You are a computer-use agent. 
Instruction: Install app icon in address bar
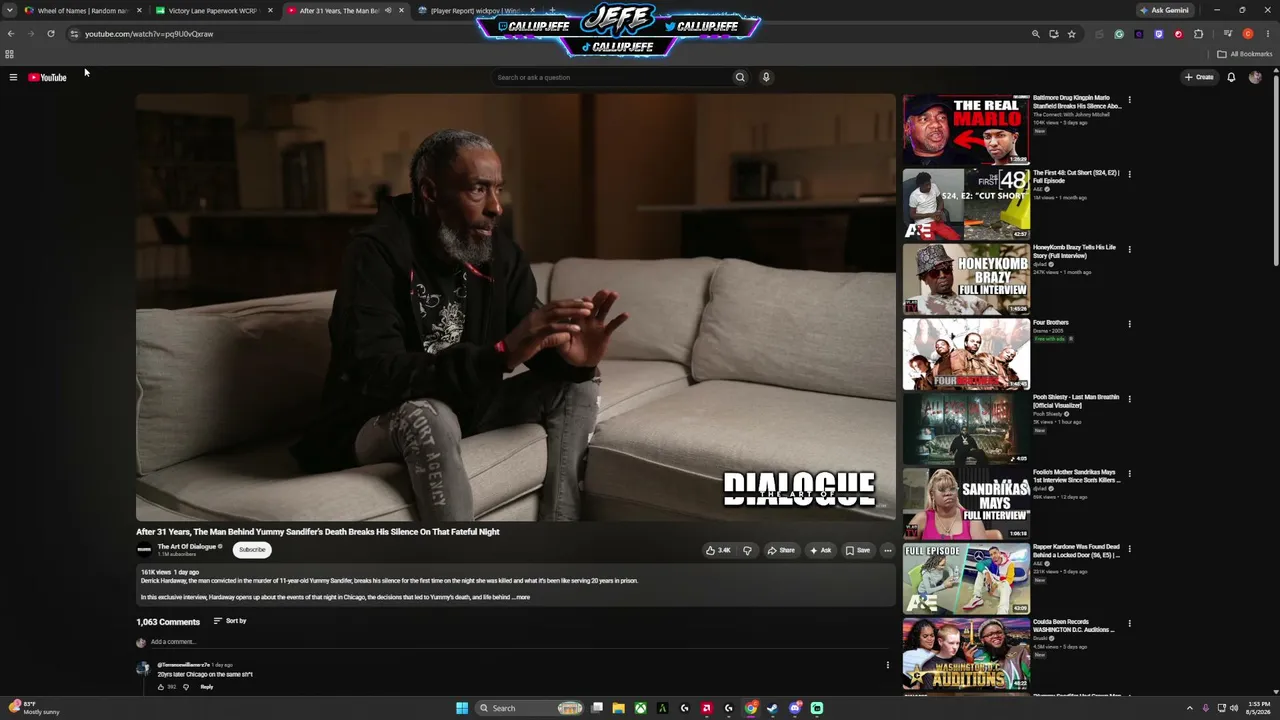[1054, 34]
